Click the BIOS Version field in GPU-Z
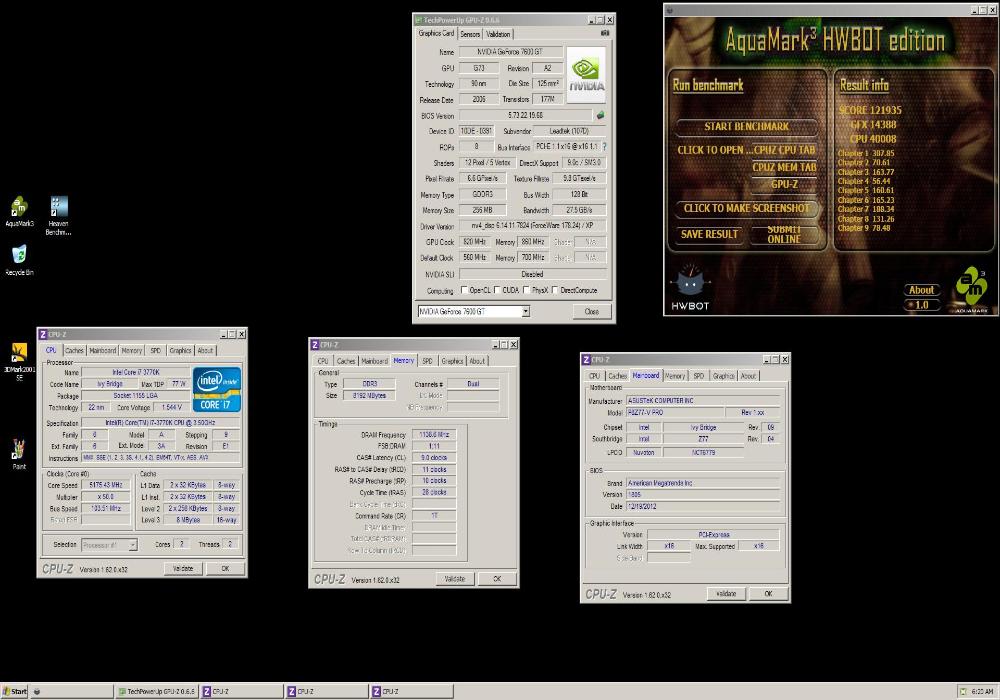This screenshot has height=700, width=1000. pyautogui.click(x=526, y=115)
